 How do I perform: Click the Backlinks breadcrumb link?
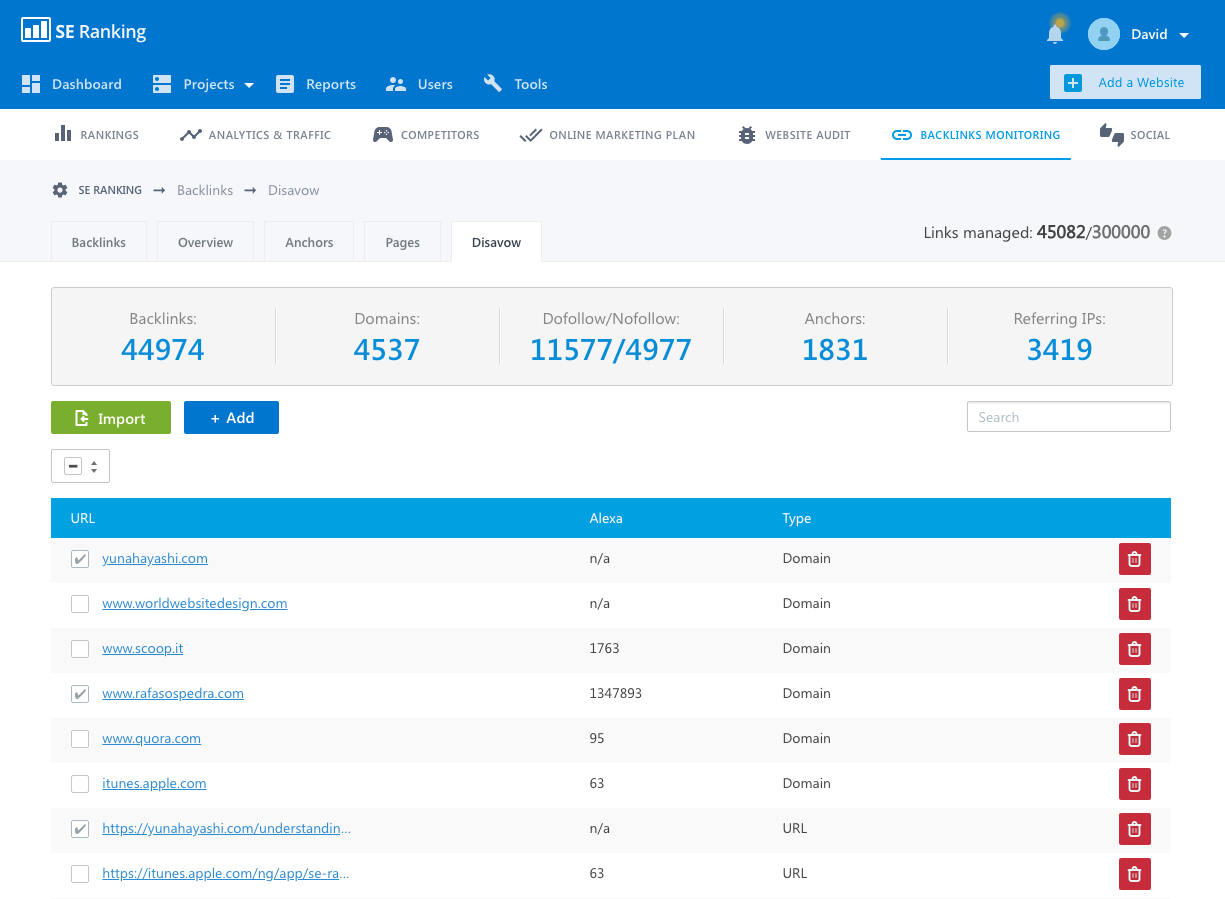205,190
